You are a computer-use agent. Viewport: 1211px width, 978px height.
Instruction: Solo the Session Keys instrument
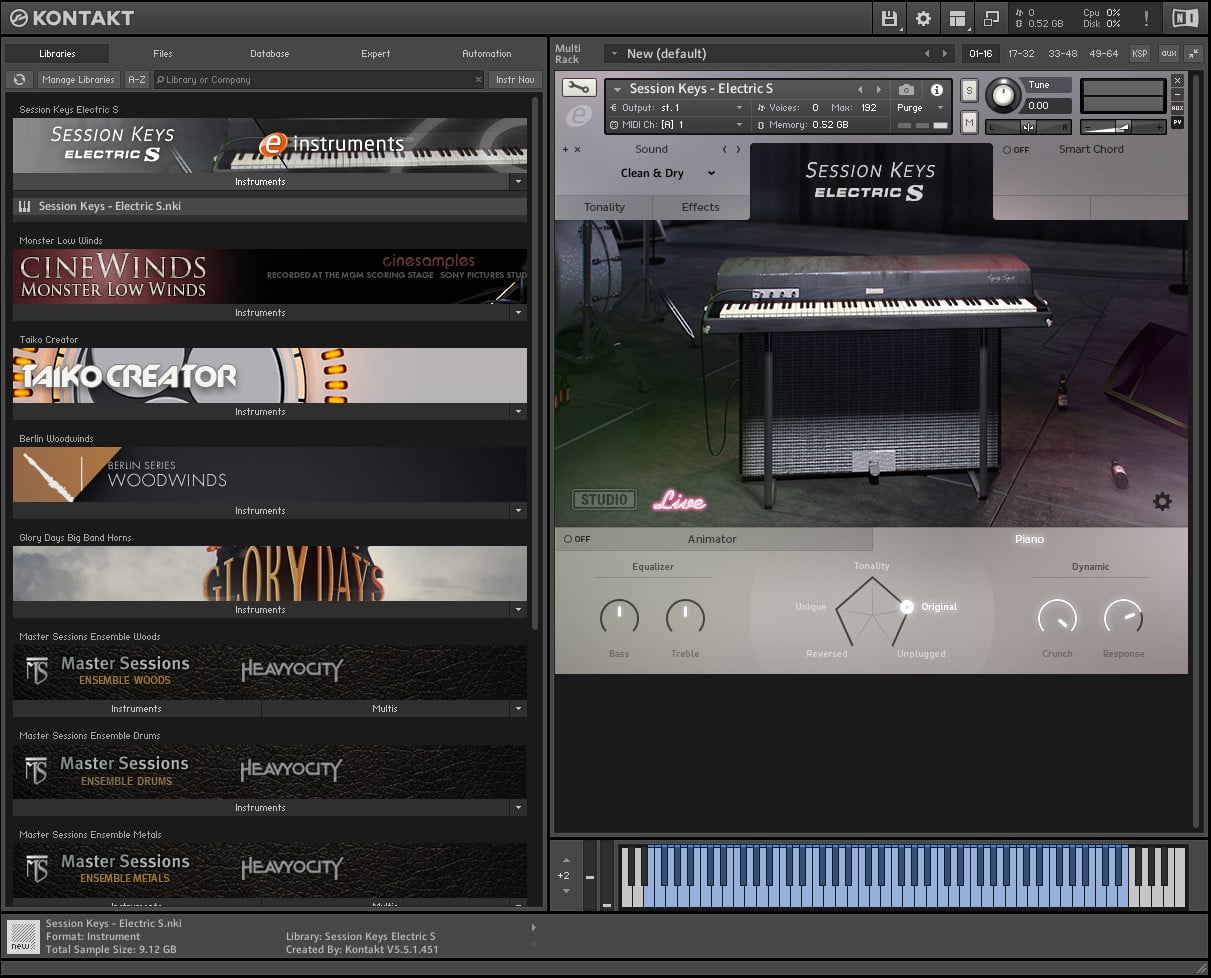(x=968, y=90)
